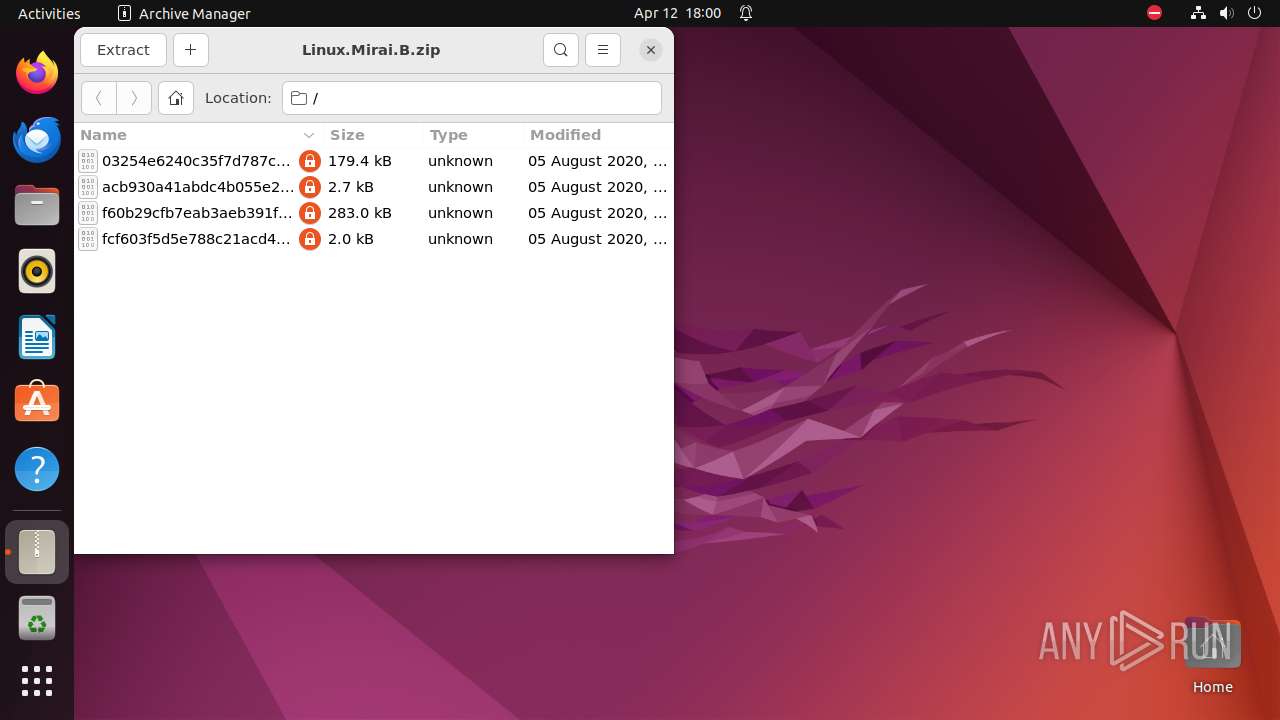Add files with the plus button
The height and width of the screenshot is (720, 1280).
point(191,50)
